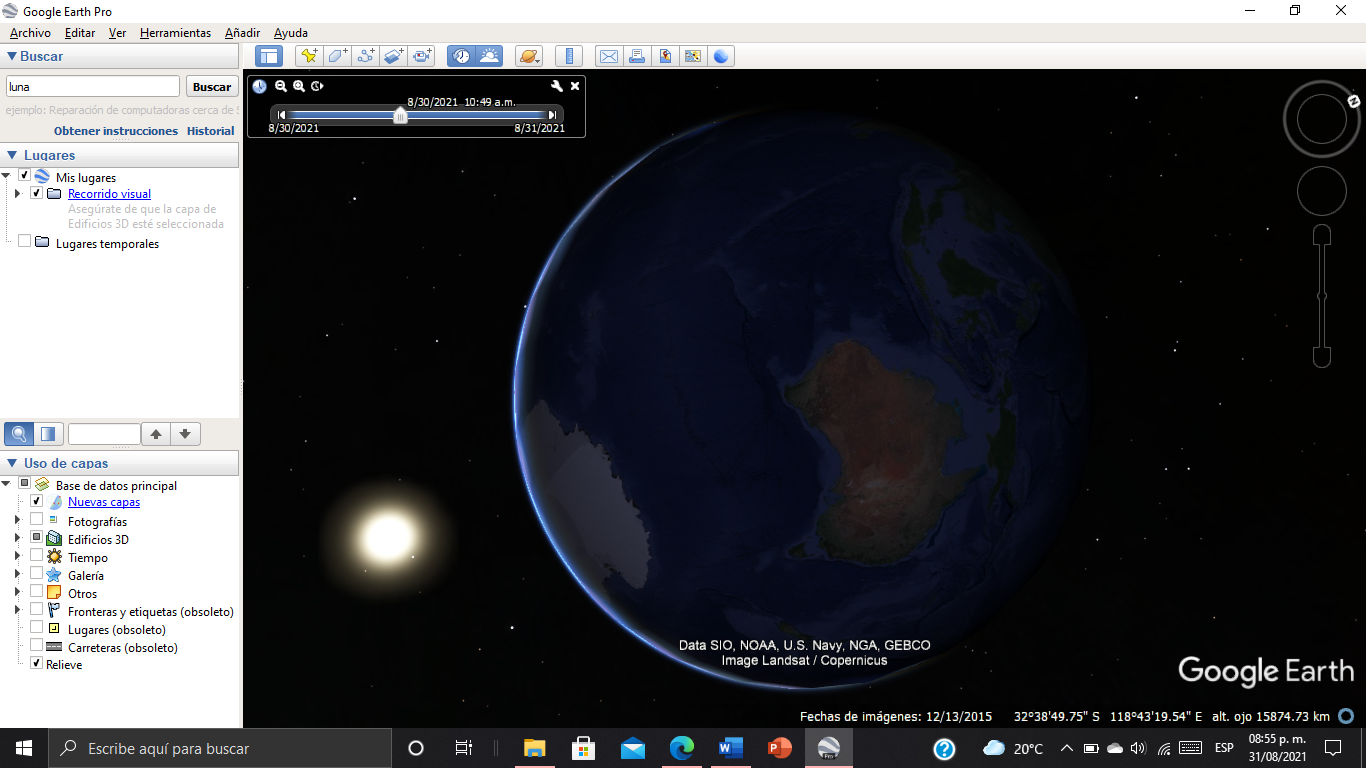
Task: Open the planet switcher (Saturn) icon
Action: point(529,56)
